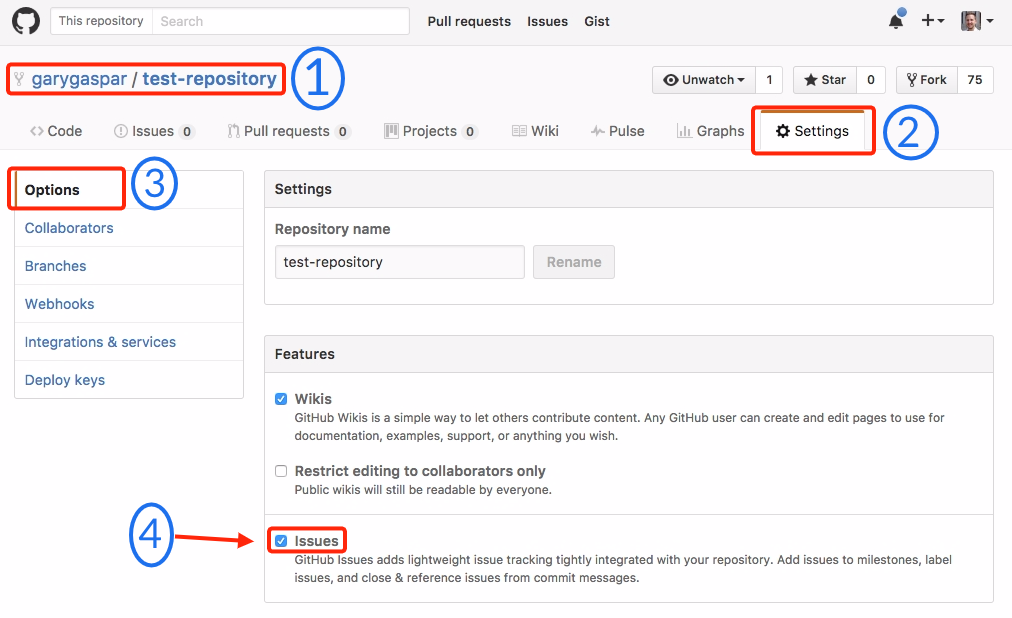Click the Wiki tab book icon
This screenshot has height=618, width=1012.
tap(520, 131)
